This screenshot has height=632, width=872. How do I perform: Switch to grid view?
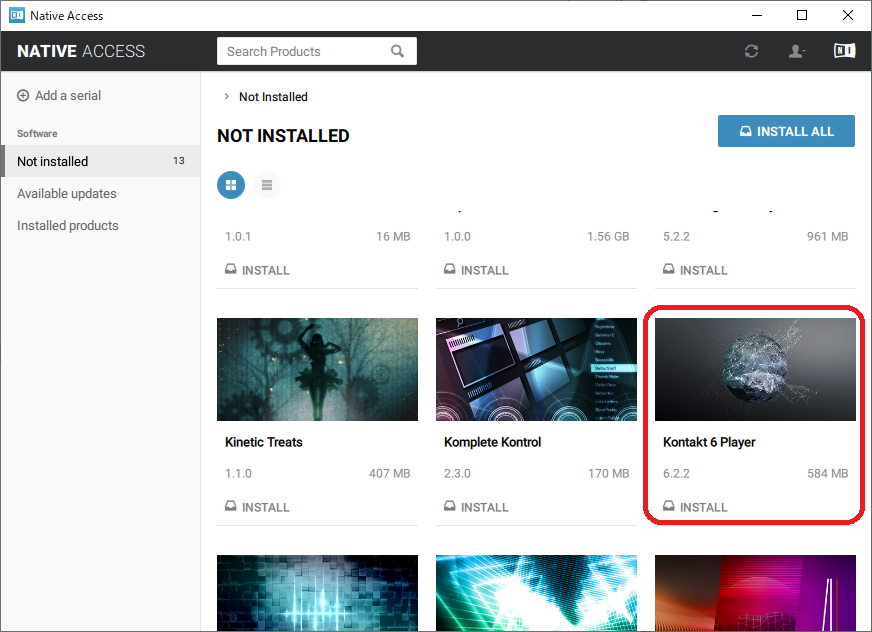[231, 185]
